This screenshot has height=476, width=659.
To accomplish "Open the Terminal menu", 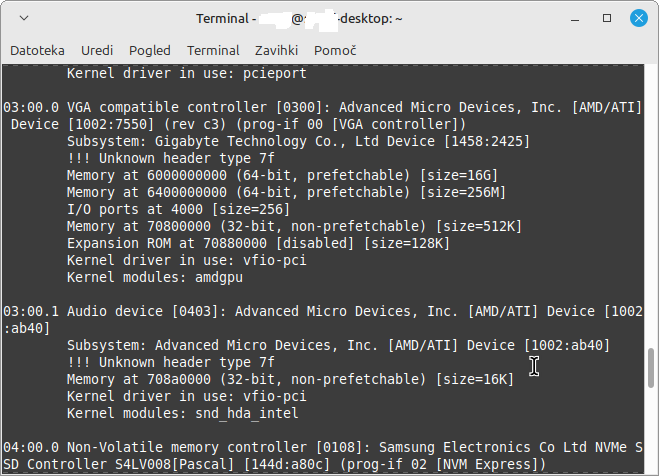I will [x=213, y=51].
